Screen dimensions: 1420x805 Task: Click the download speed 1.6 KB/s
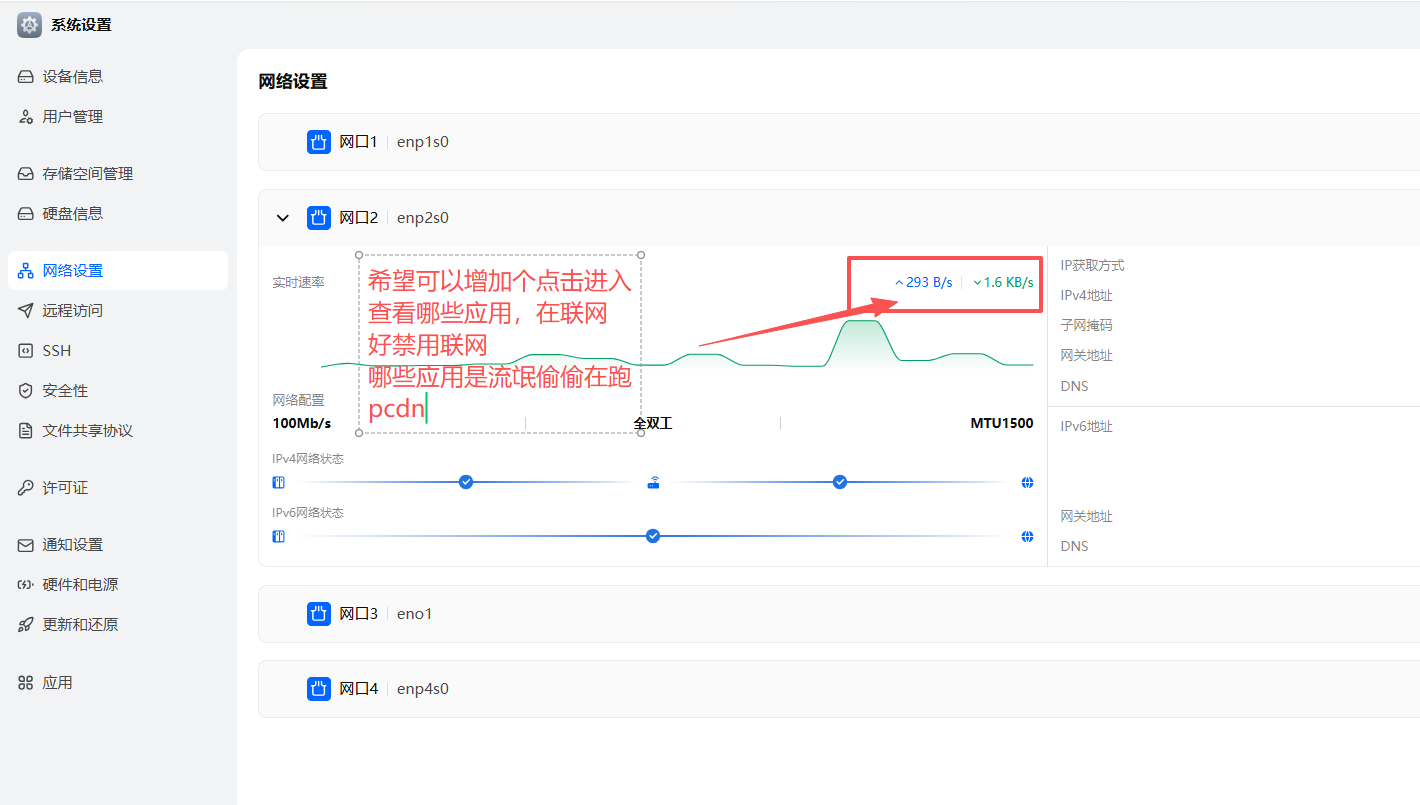[1003, 283]
